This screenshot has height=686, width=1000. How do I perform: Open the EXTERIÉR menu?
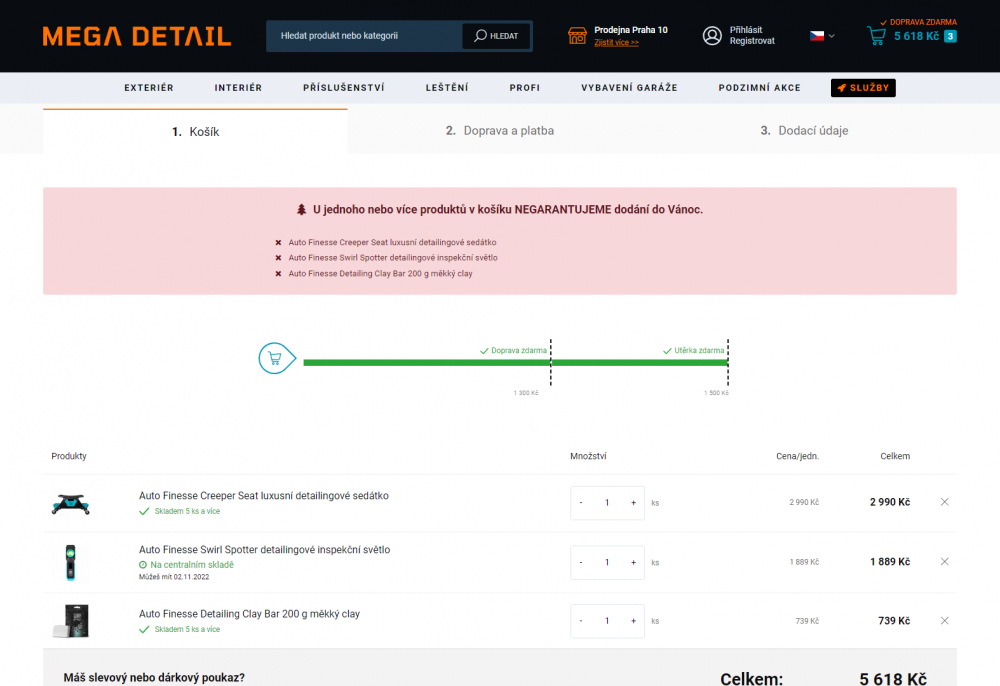(x=149, y=88)
